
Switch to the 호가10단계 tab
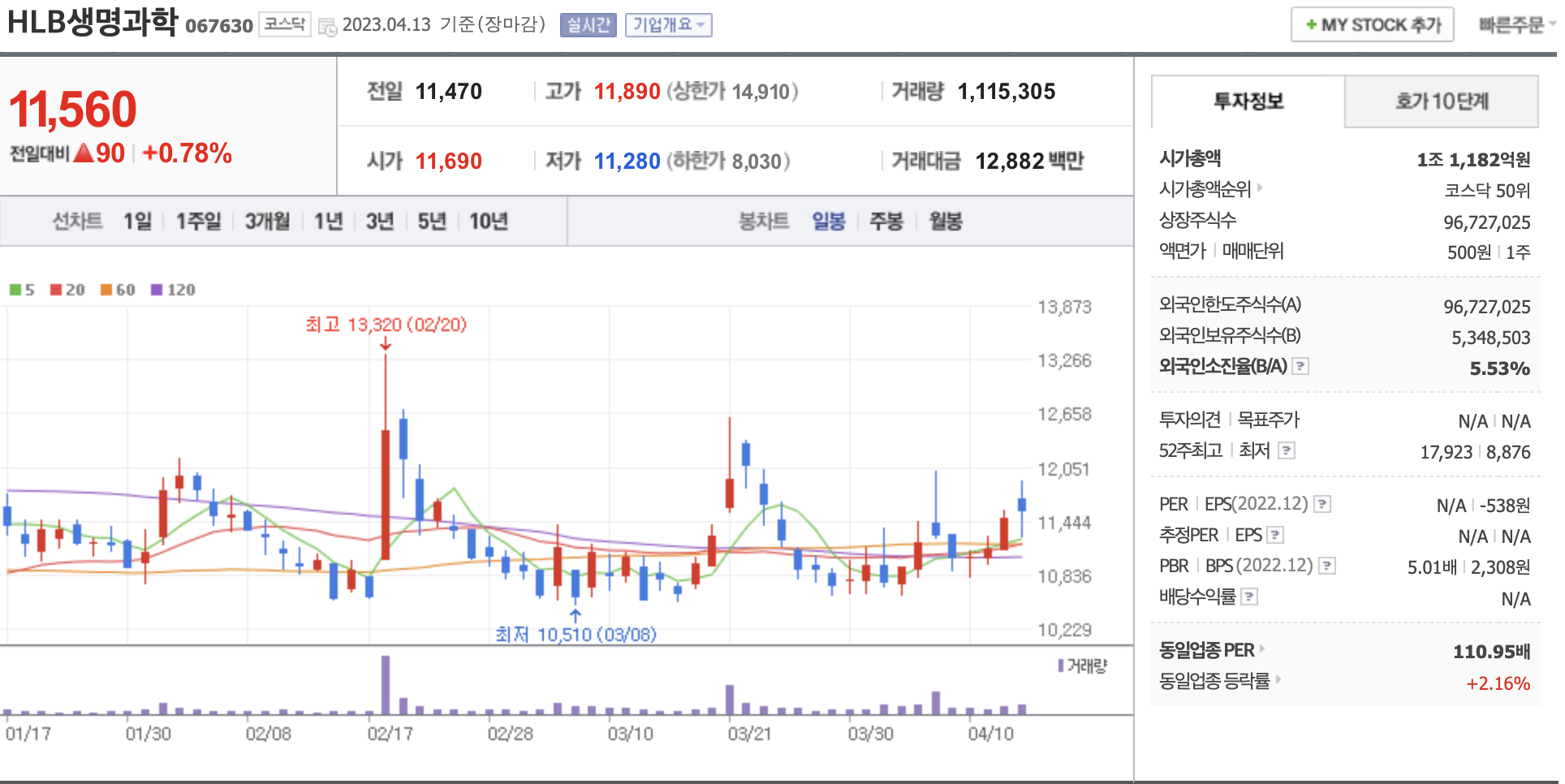1441,101
